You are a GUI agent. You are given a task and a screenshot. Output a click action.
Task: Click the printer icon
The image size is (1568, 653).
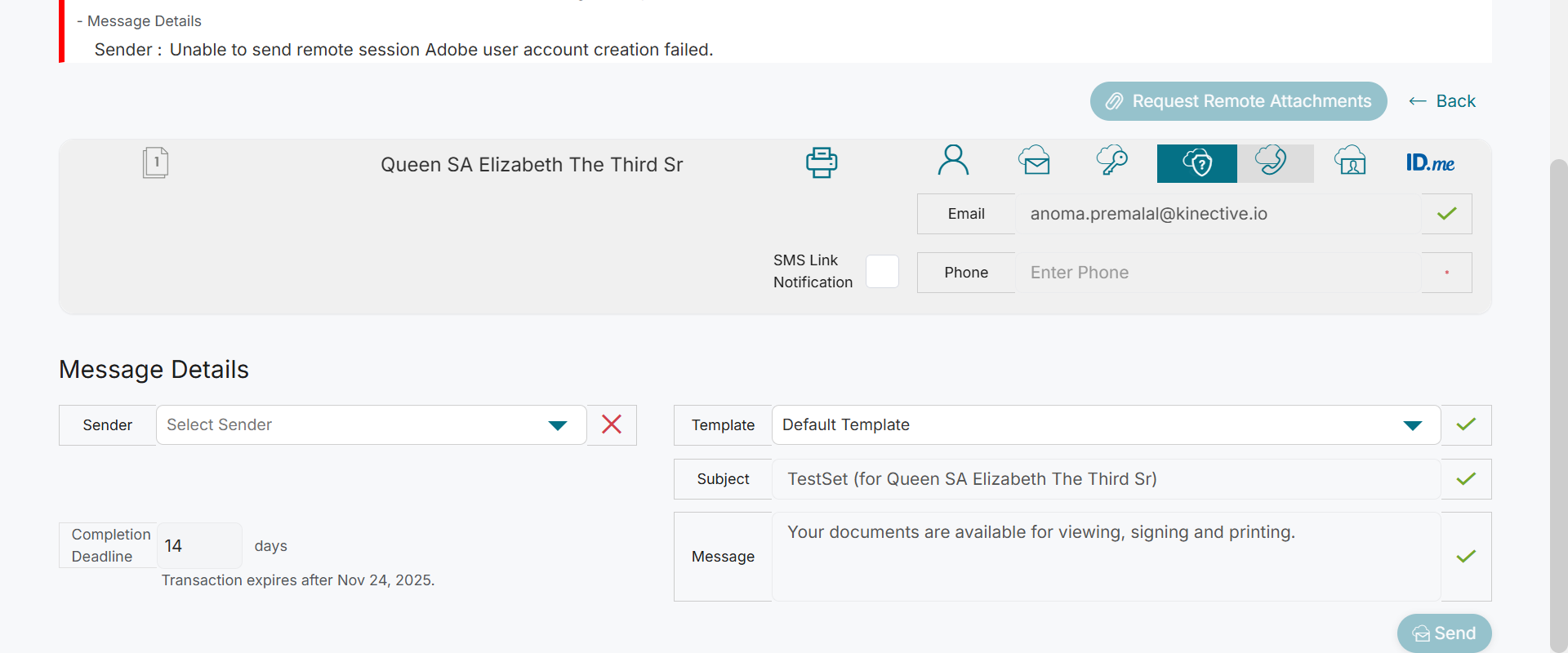821,162
